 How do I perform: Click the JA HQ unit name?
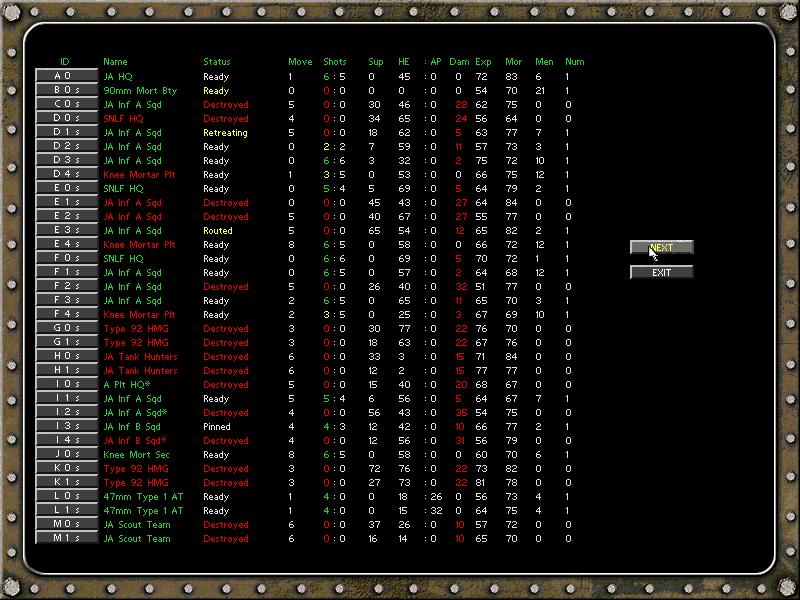pos(118,77)
